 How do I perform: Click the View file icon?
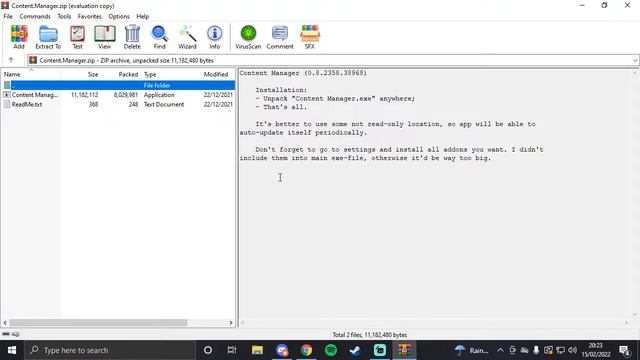tap(104, 37)
